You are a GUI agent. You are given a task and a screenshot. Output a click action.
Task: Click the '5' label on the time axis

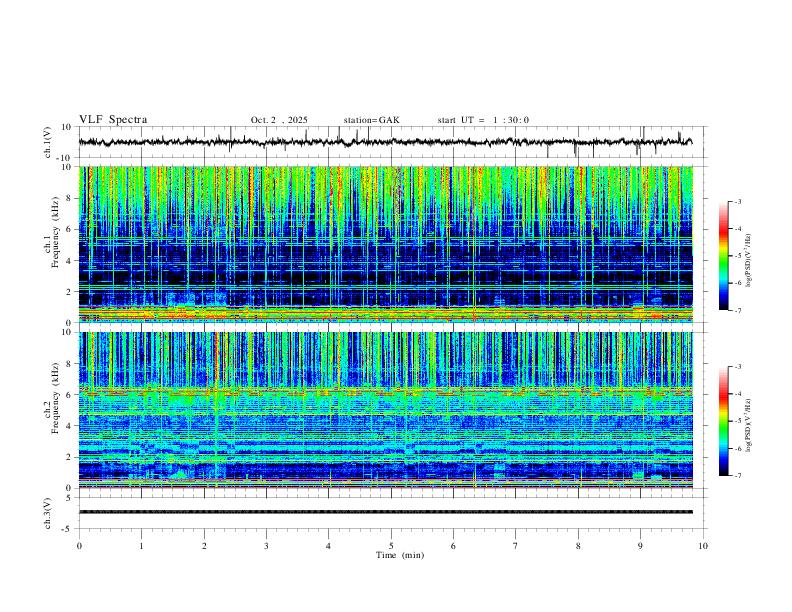click(391, 546)
